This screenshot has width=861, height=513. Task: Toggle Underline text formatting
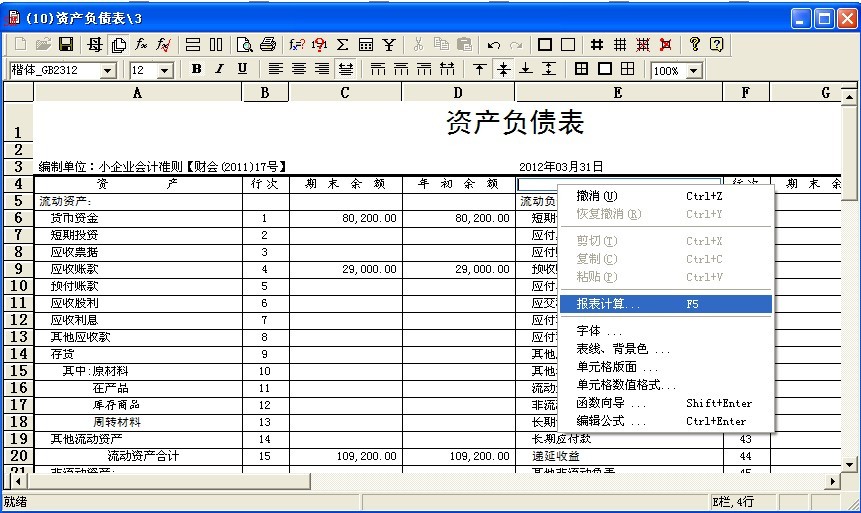242,69
